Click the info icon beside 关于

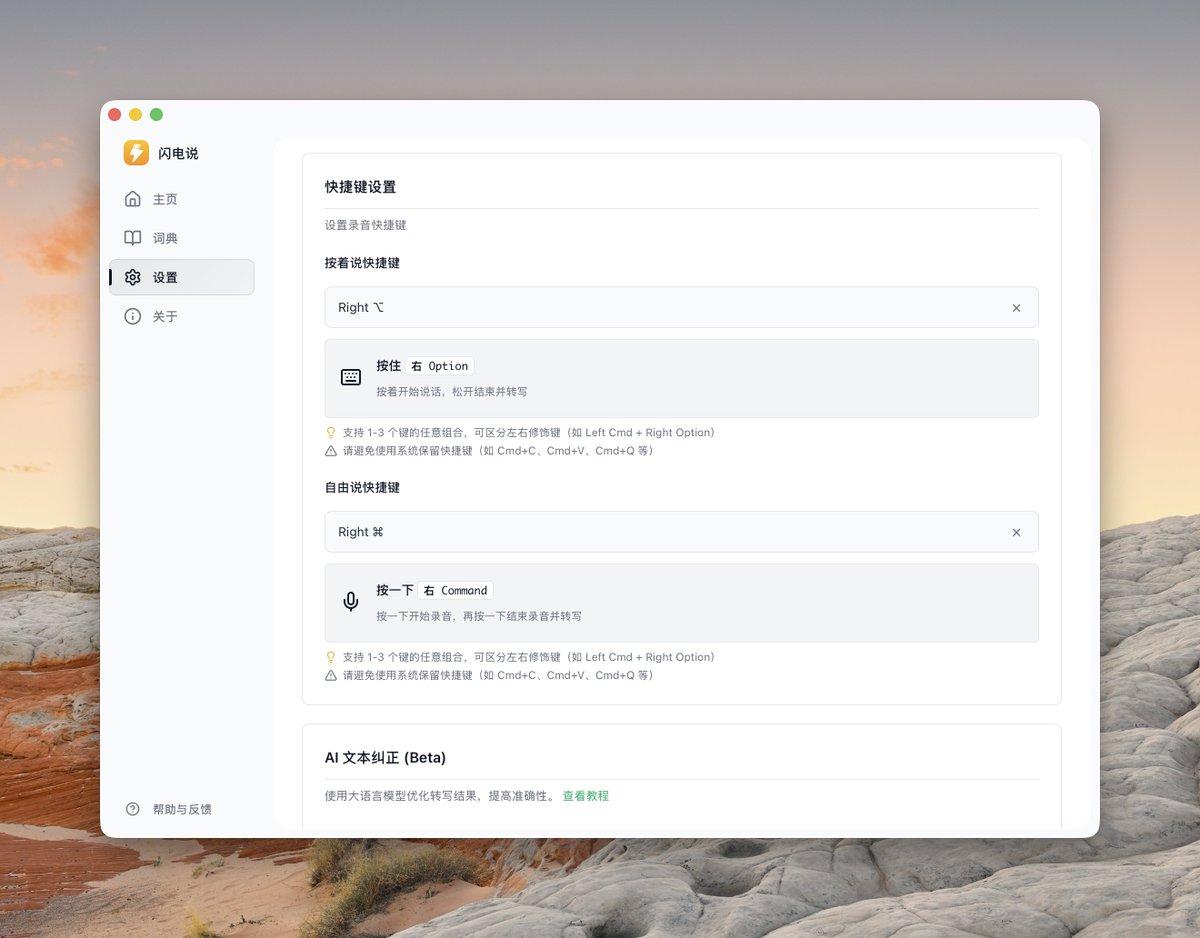point(133,316)
